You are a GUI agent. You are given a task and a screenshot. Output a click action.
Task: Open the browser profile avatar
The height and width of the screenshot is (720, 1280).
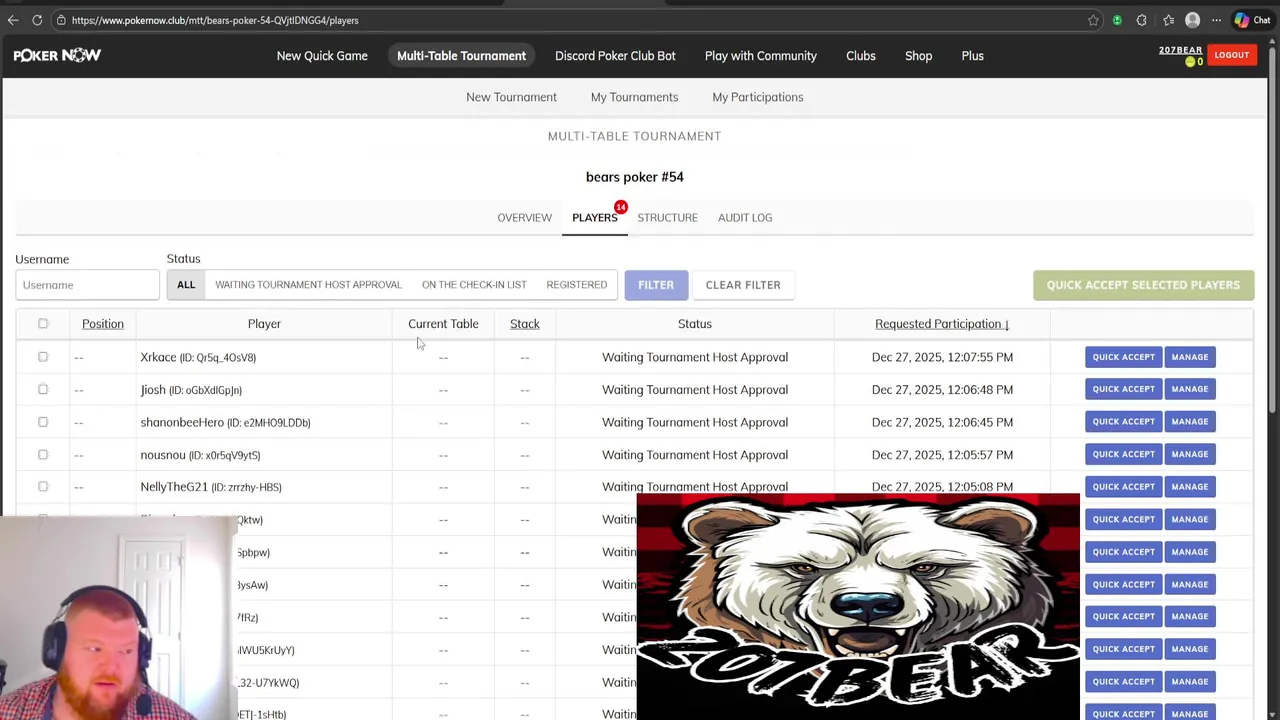click(x=1192, y=20)
